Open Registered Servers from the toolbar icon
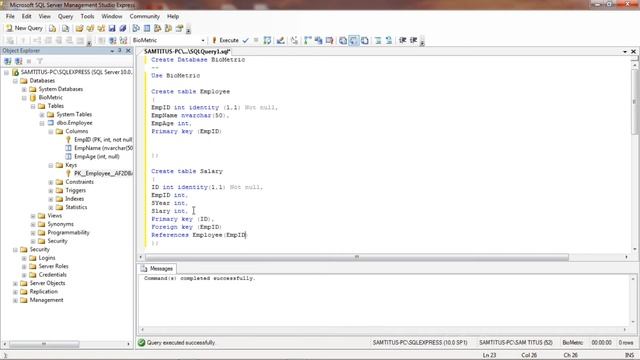Viewport: 640px width, 360px height. [136, 28]
